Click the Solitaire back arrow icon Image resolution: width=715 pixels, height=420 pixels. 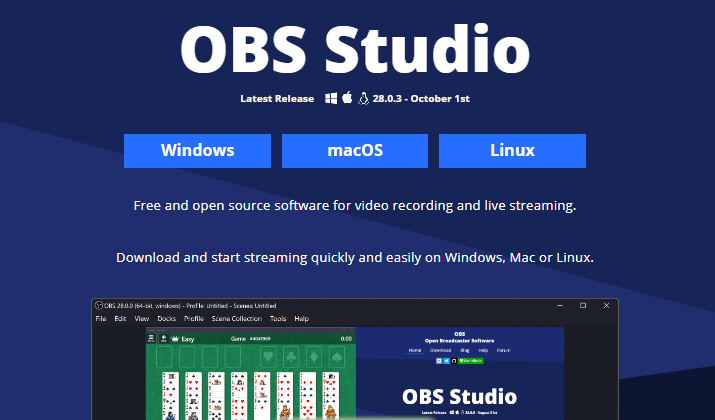tap(164, 338)
